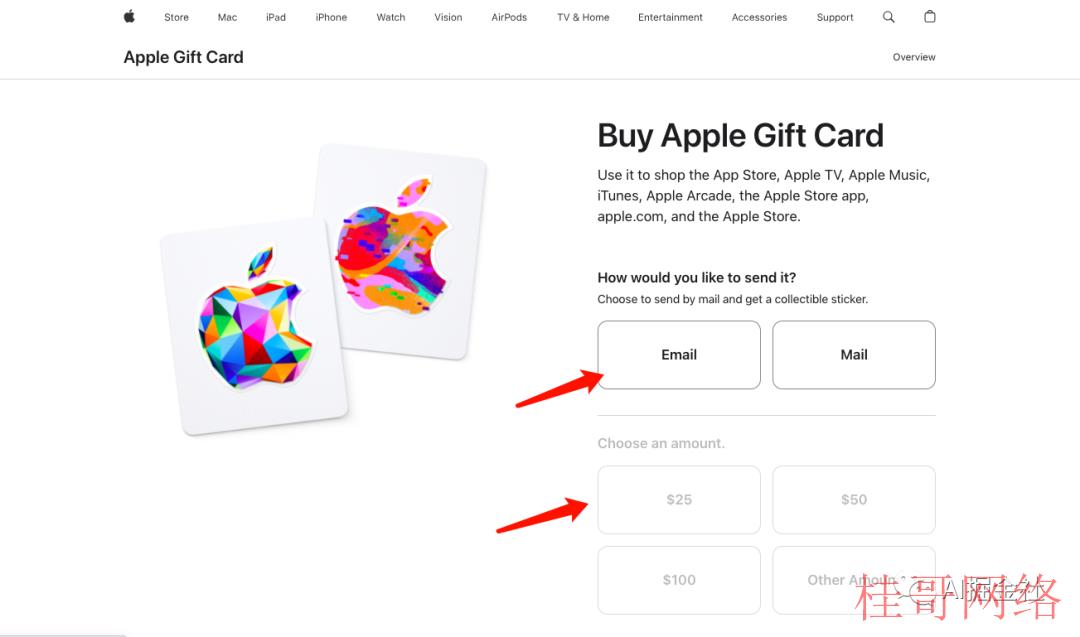Open the search magnifier icon

(x=889, y=17)
